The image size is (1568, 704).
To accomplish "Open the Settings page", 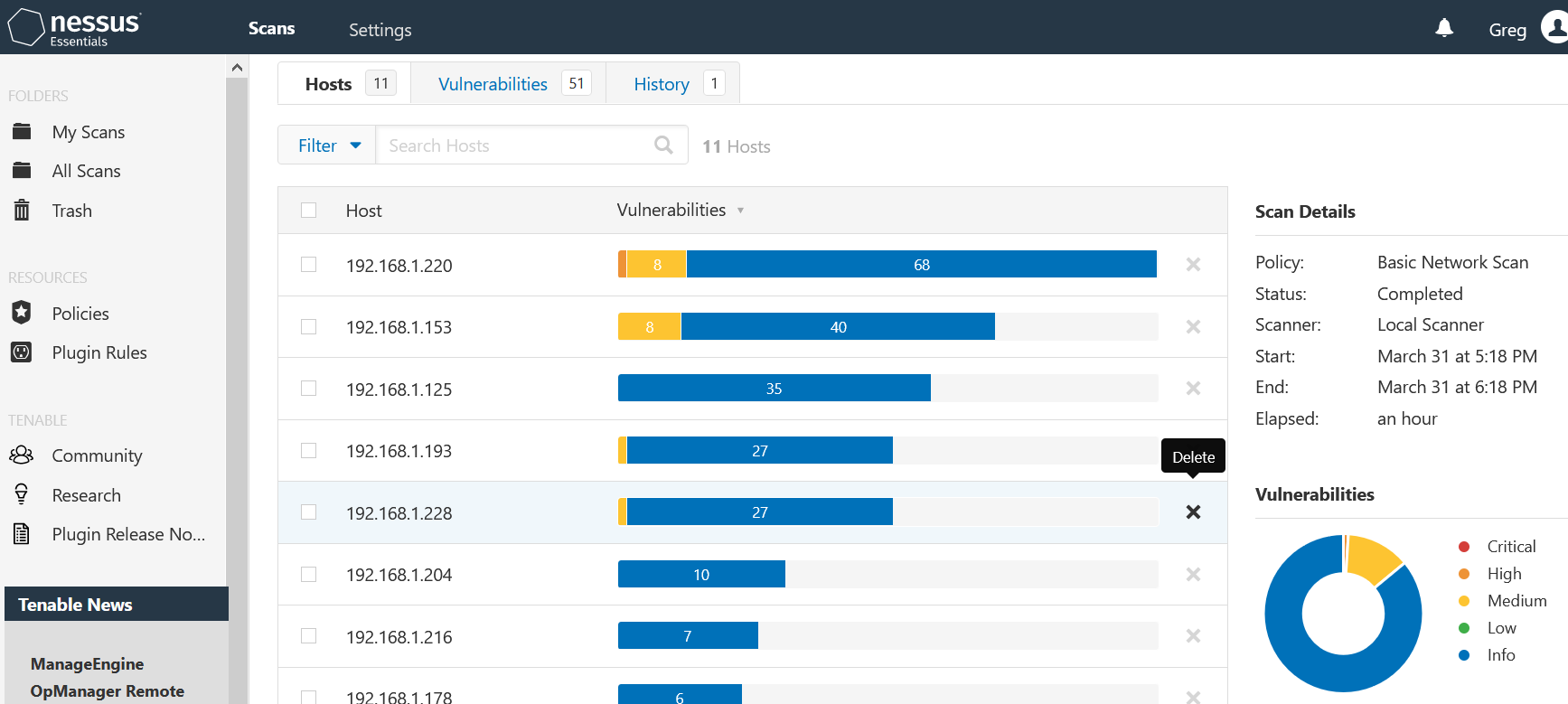I will tap(380, 30).
